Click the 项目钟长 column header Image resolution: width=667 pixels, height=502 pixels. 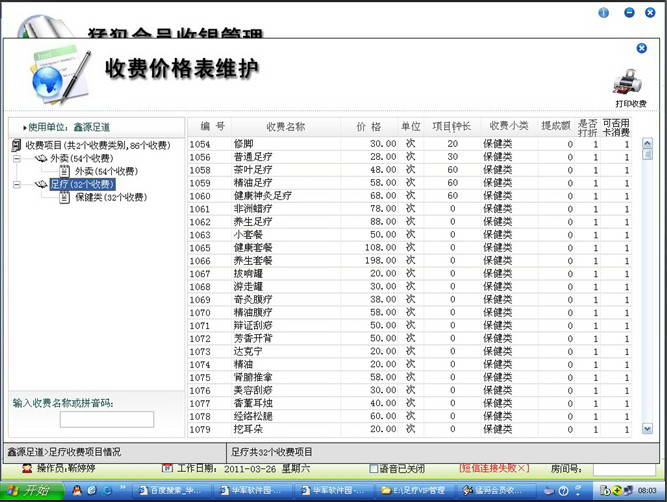point(452,126)
